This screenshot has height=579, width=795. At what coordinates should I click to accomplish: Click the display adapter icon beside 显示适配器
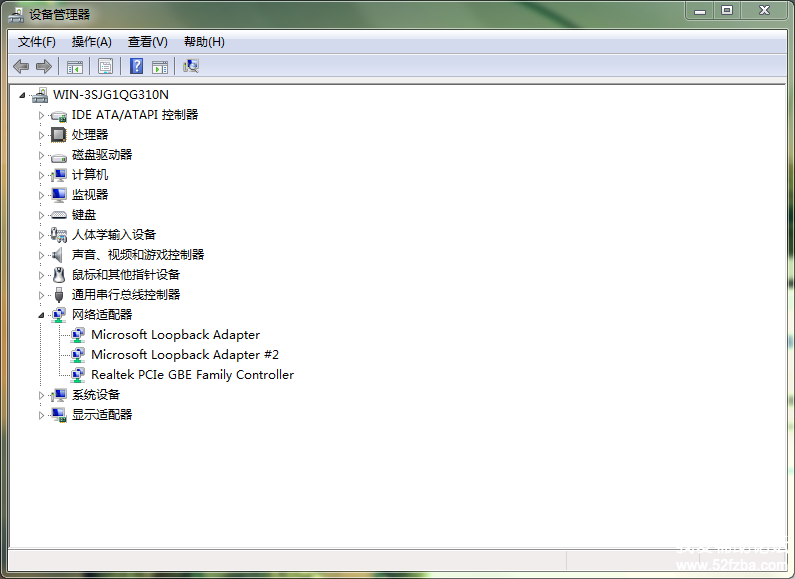59,415
